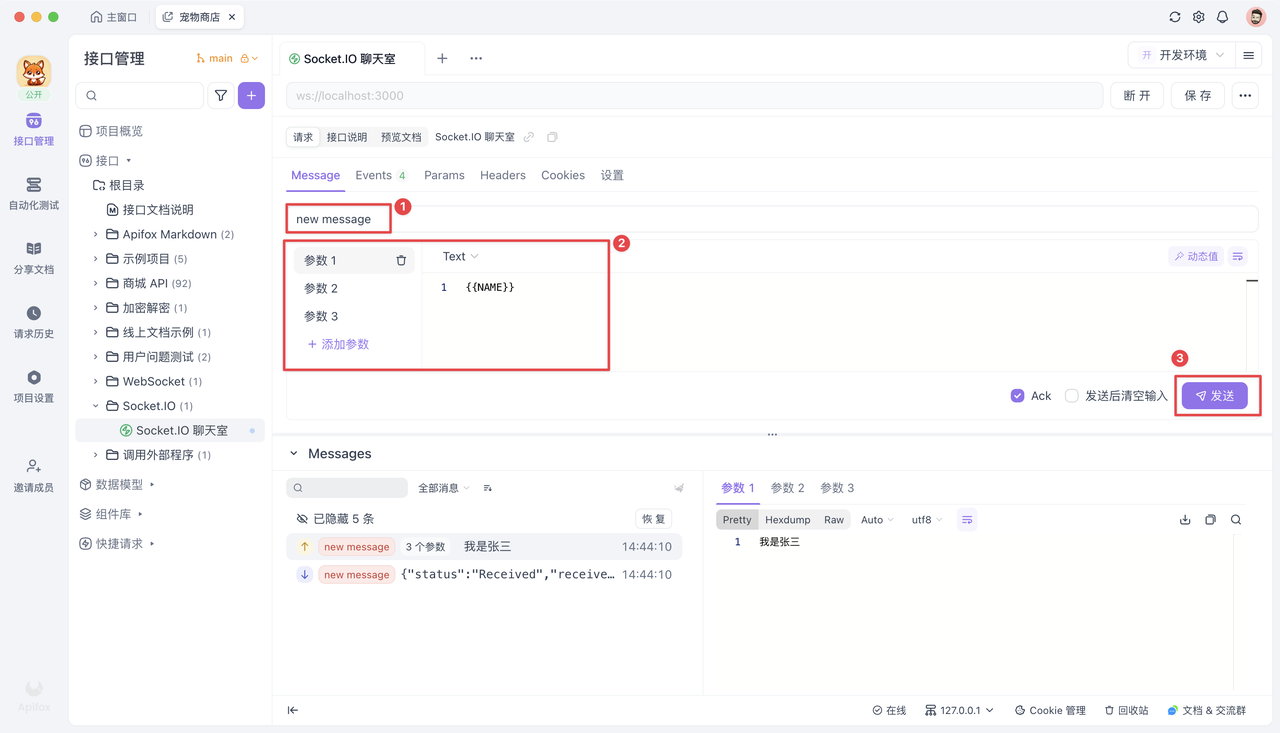Open 自动化测试 in left sidebar
This screenshot has height=733, width=1280.
pyautogui.click(x=34, y=194)
